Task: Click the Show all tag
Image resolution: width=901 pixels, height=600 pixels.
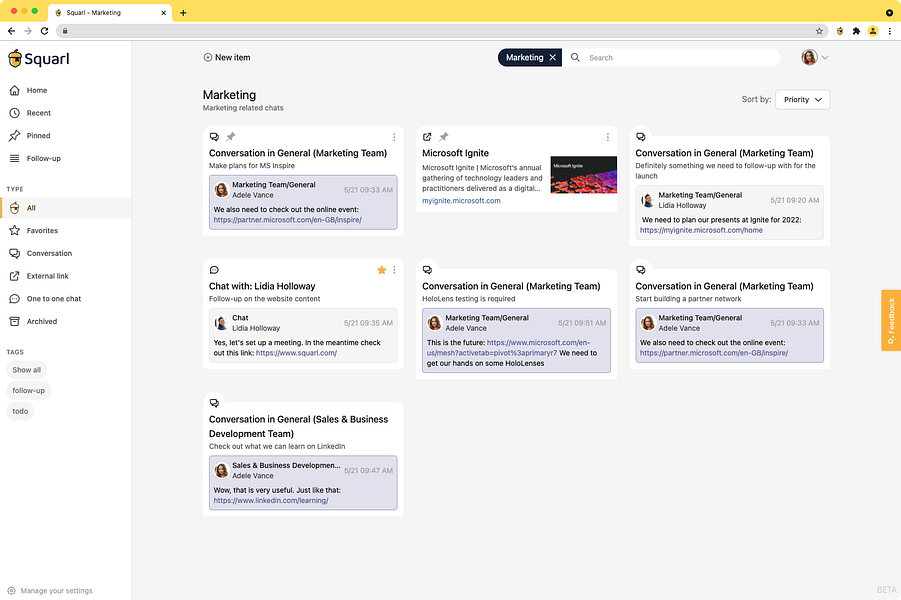Action: coord(26,370)
